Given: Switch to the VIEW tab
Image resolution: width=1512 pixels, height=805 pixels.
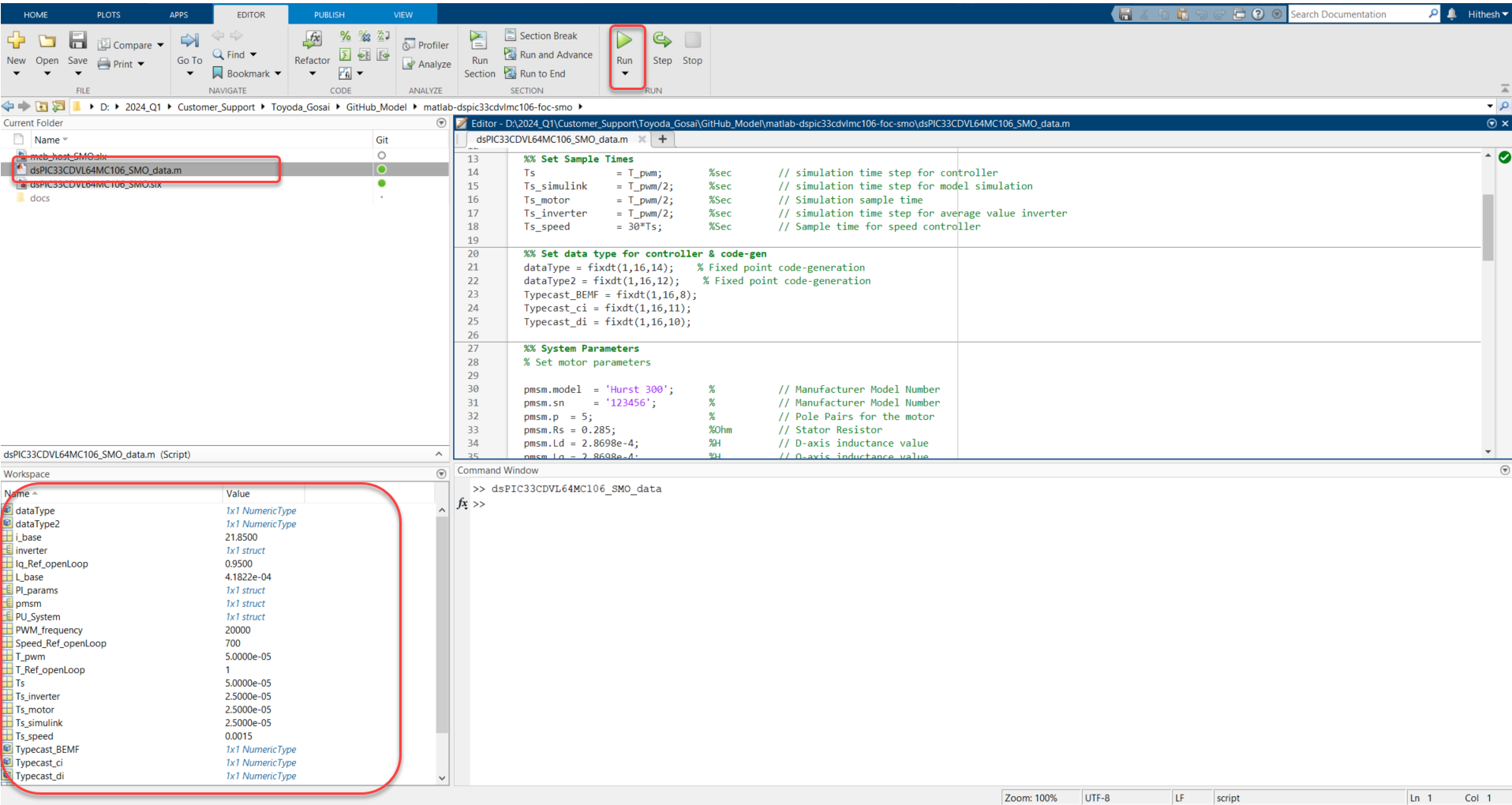Looking at the screenshot, I should 403,15.
